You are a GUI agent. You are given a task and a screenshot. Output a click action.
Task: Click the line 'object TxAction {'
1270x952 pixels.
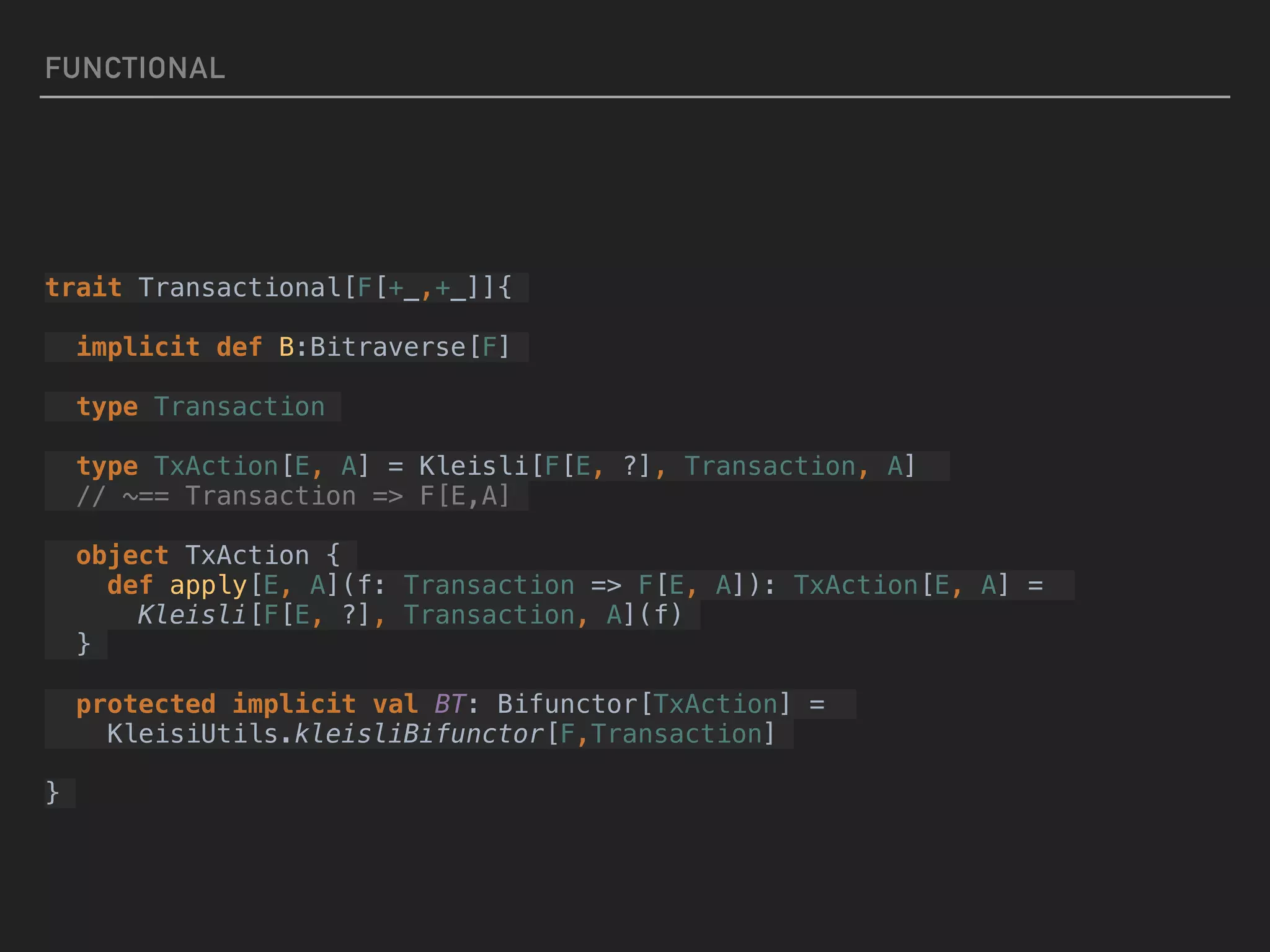tap(208, 555)
